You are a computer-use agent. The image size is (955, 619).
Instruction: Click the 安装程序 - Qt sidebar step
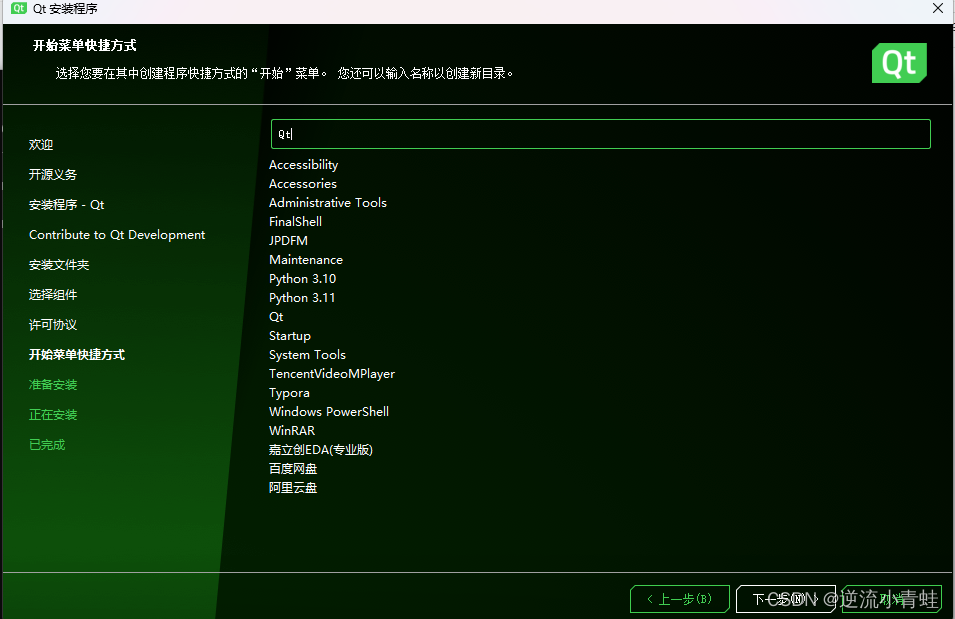pyautogui.click(x=66, y=205)
